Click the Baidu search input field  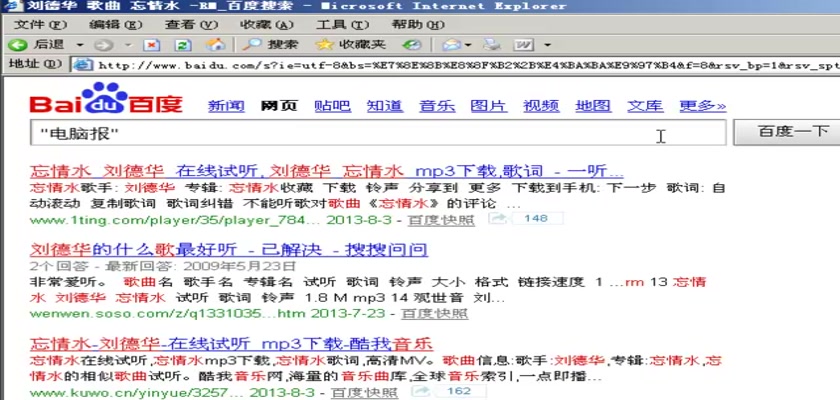coord(378,133)
